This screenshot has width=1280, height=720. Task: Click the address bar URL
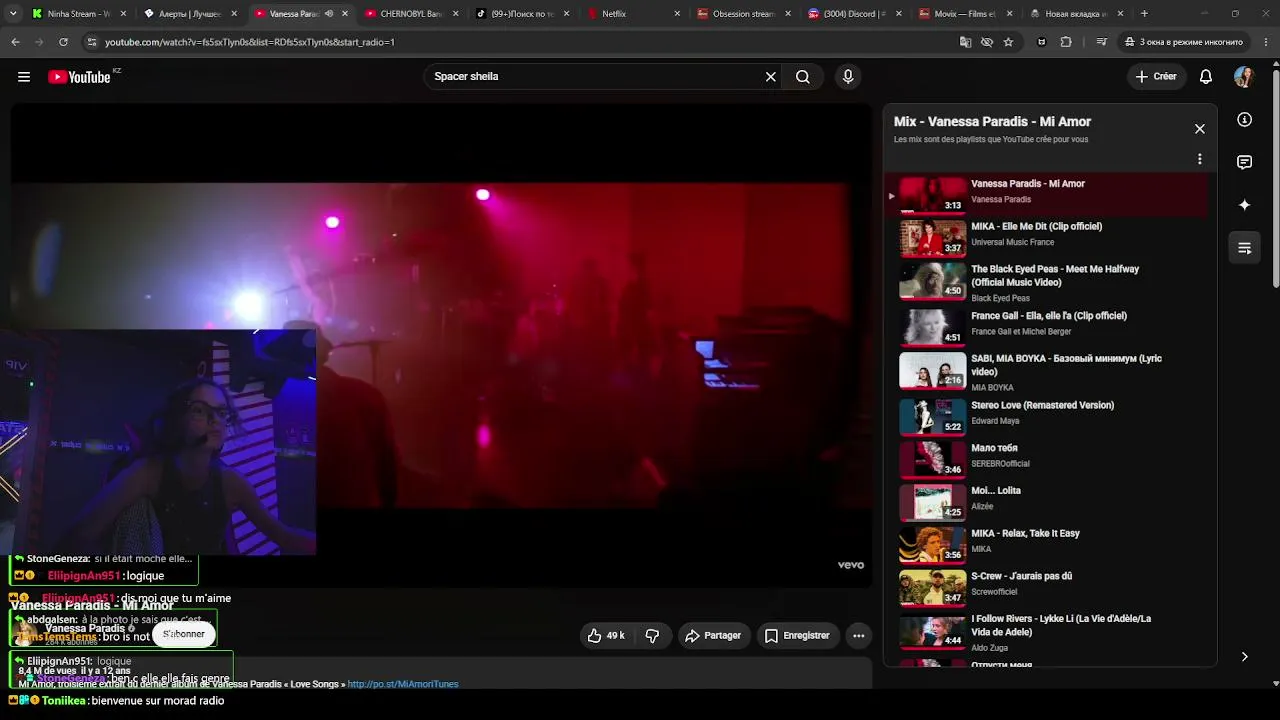250,42
